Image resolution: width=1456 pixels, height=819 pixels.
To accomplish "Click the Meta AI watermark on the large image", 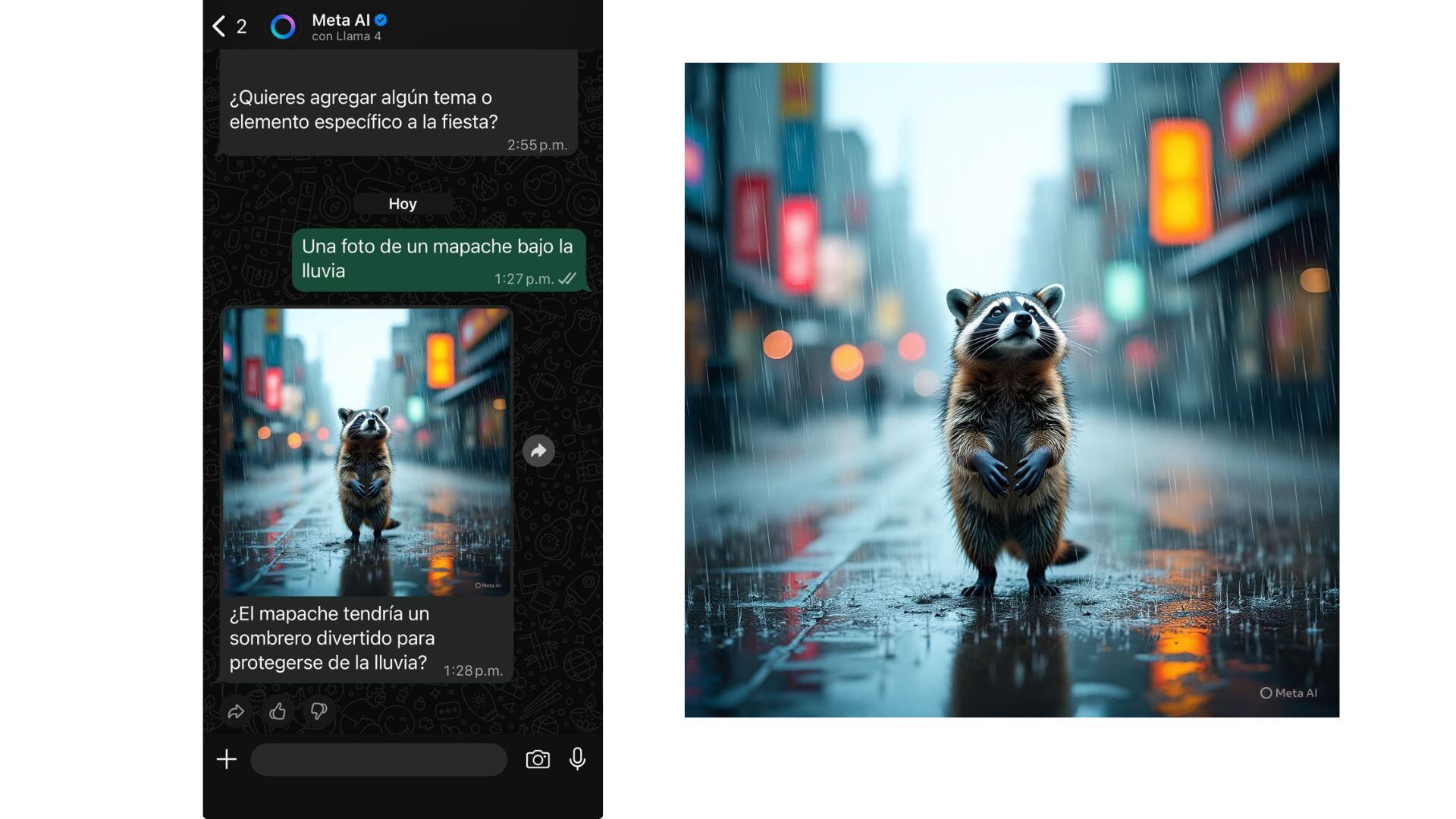I will pos(1288,692).
